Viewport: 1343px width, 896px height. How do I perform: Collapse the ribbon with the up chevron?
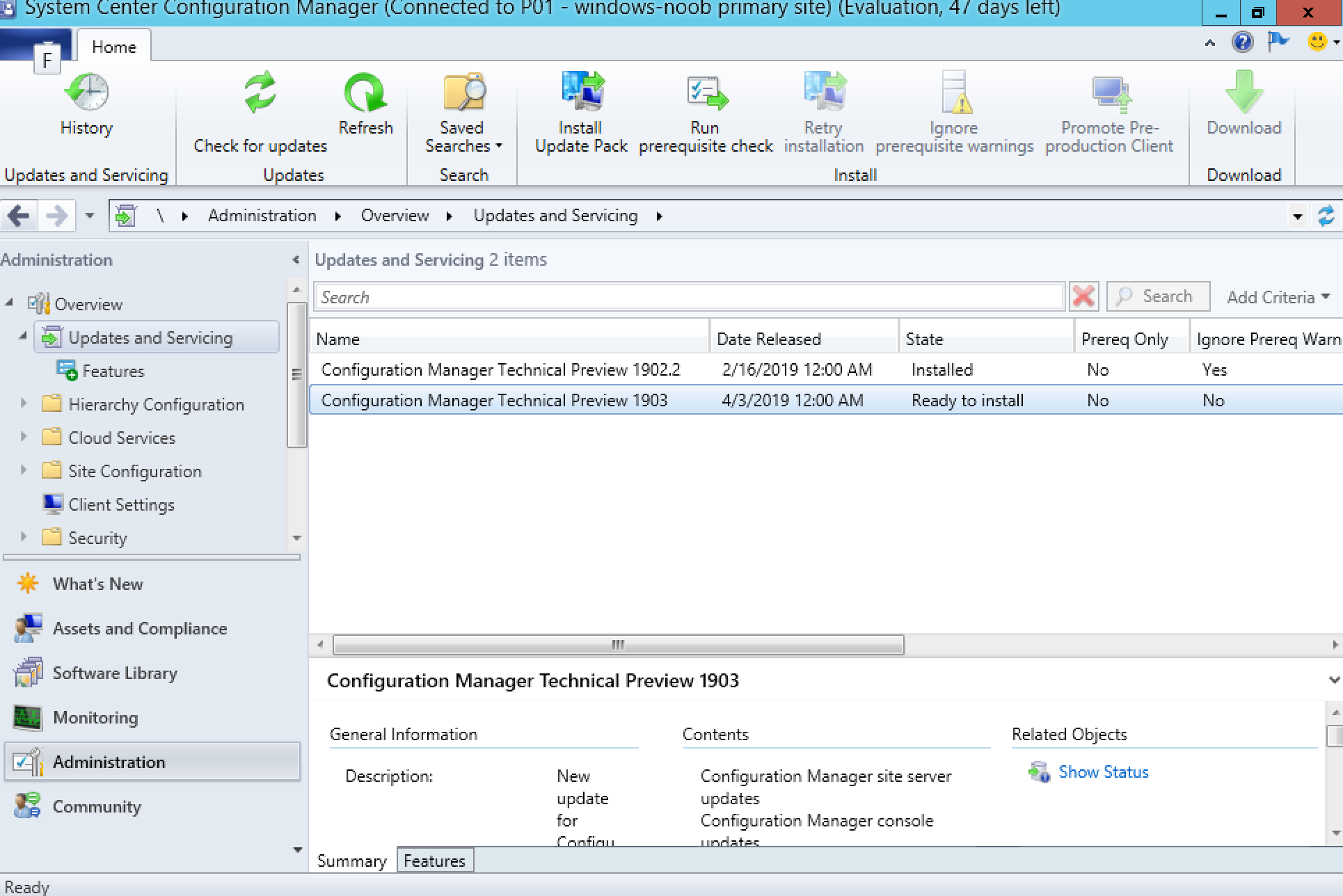click(1210, 43)
